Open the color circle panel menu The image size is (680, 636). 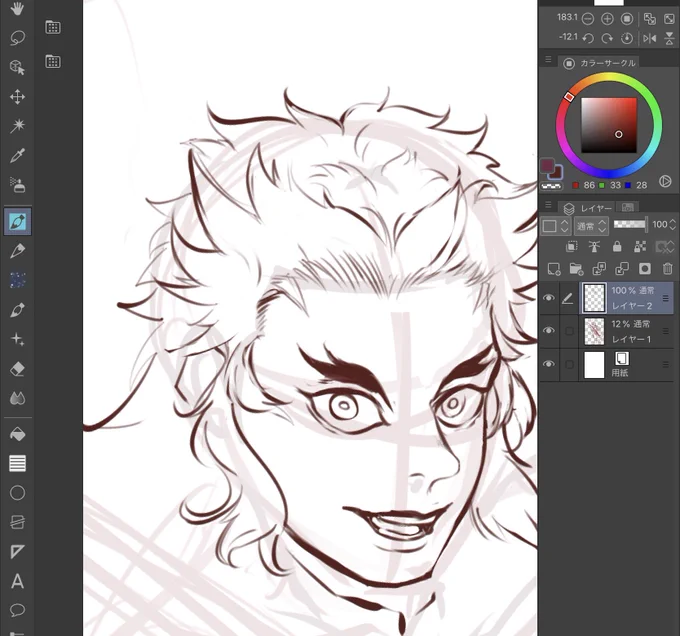click(x=548, y=59)
